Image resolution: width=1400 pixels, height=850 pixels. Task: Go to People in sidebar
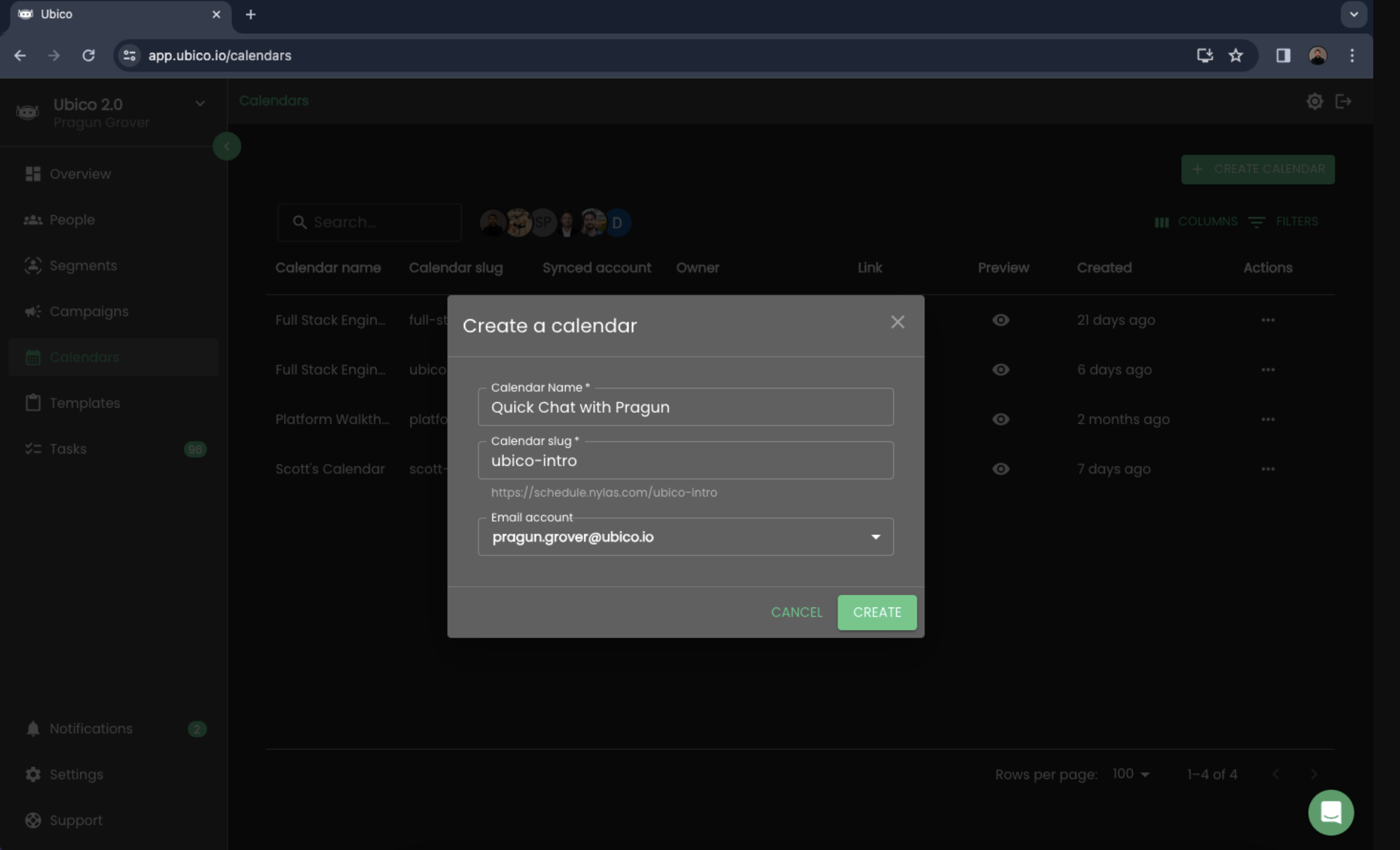pos(113,220)
